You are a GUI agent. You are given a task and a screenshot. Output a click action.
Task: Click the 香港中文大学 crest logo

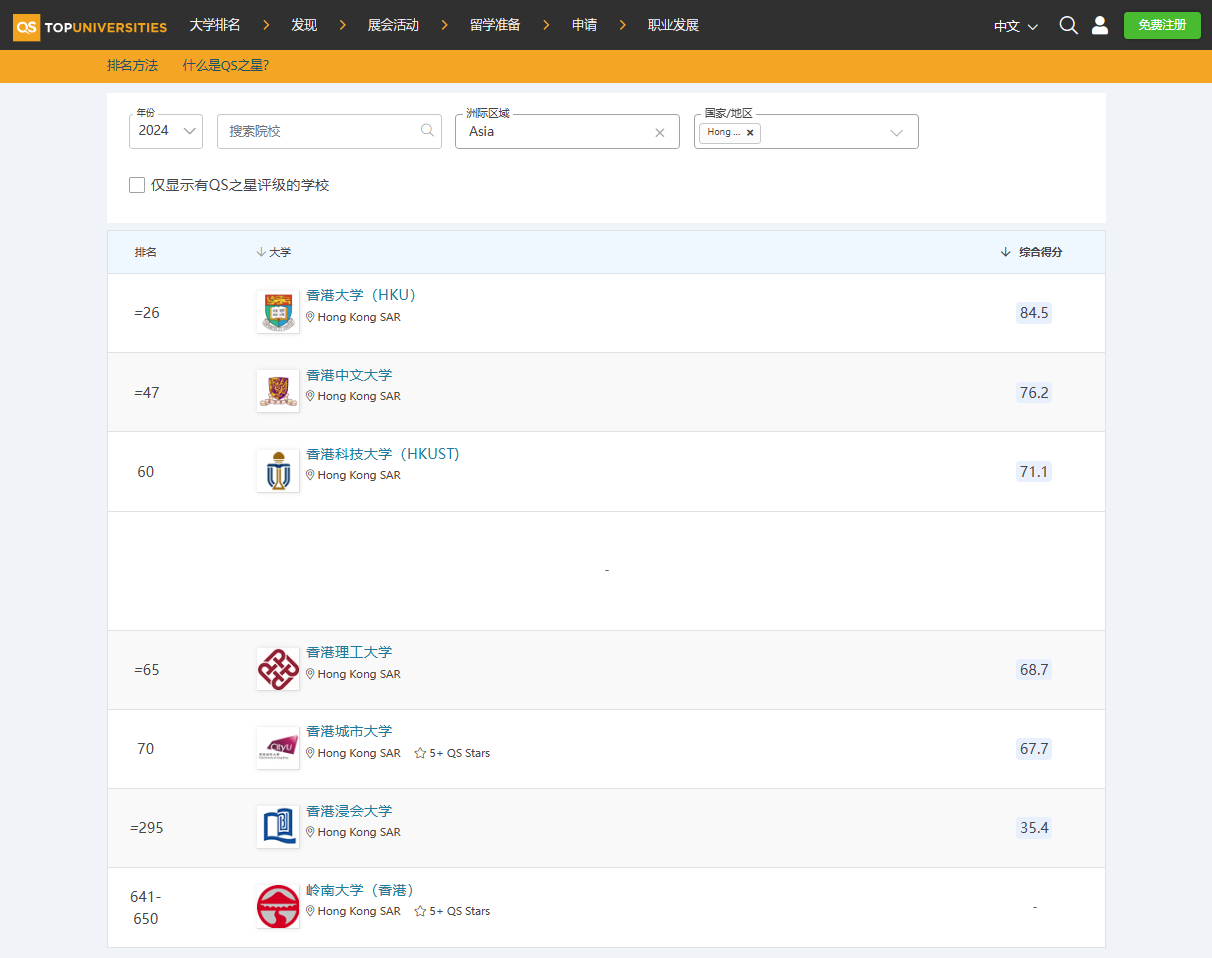point(278,391)
